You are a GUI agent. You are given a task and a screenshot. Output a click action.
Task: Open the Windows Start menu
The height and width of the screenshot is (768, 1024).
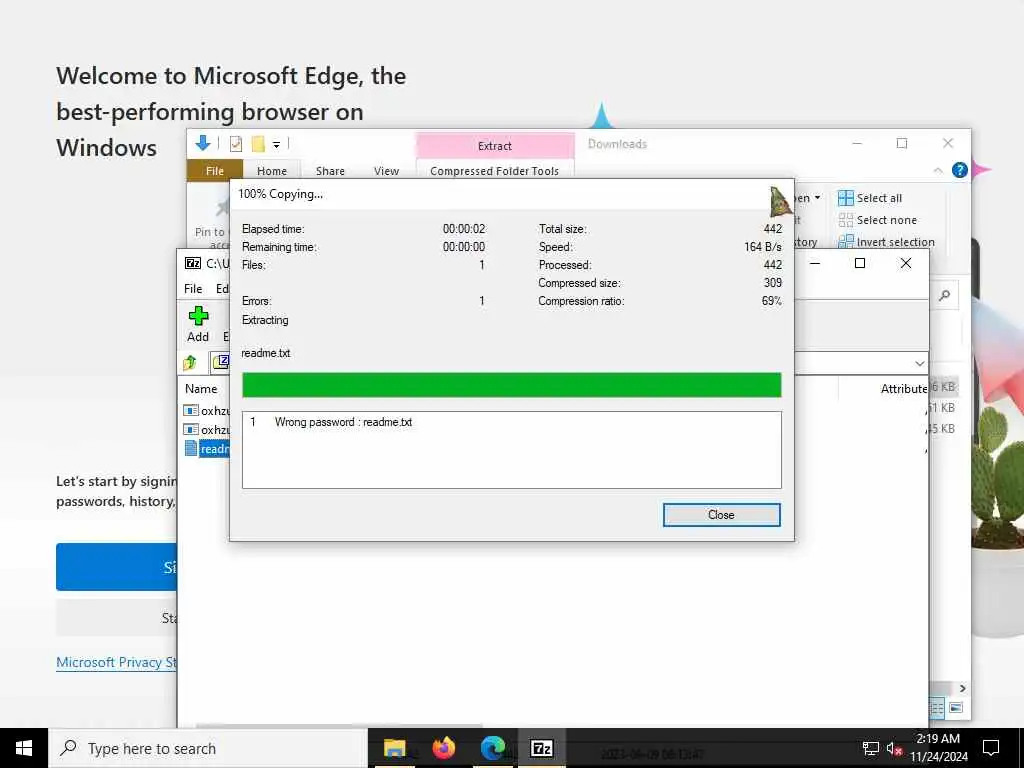pyautogui.click(x=24, y=748)
